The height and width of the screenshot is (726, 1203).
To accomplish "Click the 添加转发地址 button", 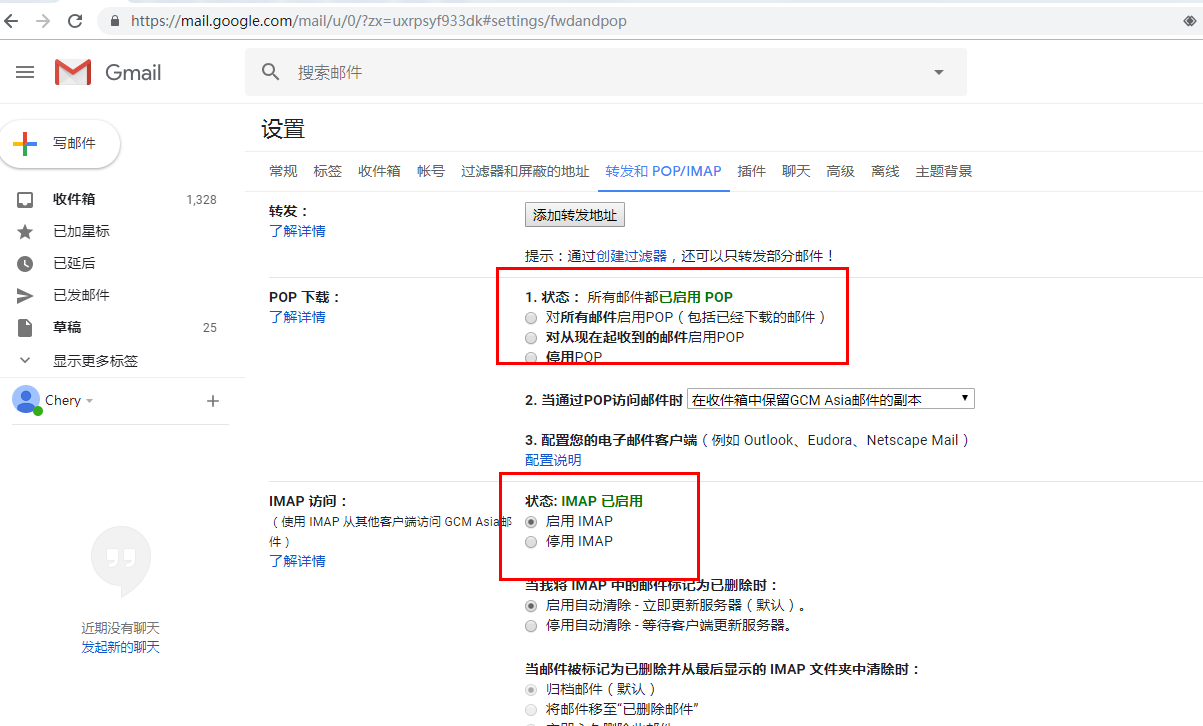I will click(x=574, y=214).
